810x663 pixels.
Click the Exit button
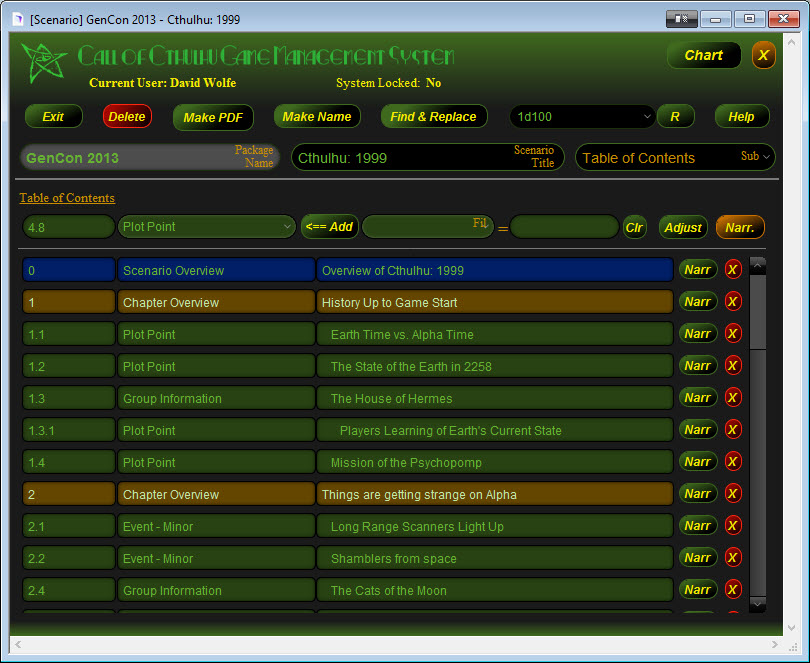(x=53, y=116)
